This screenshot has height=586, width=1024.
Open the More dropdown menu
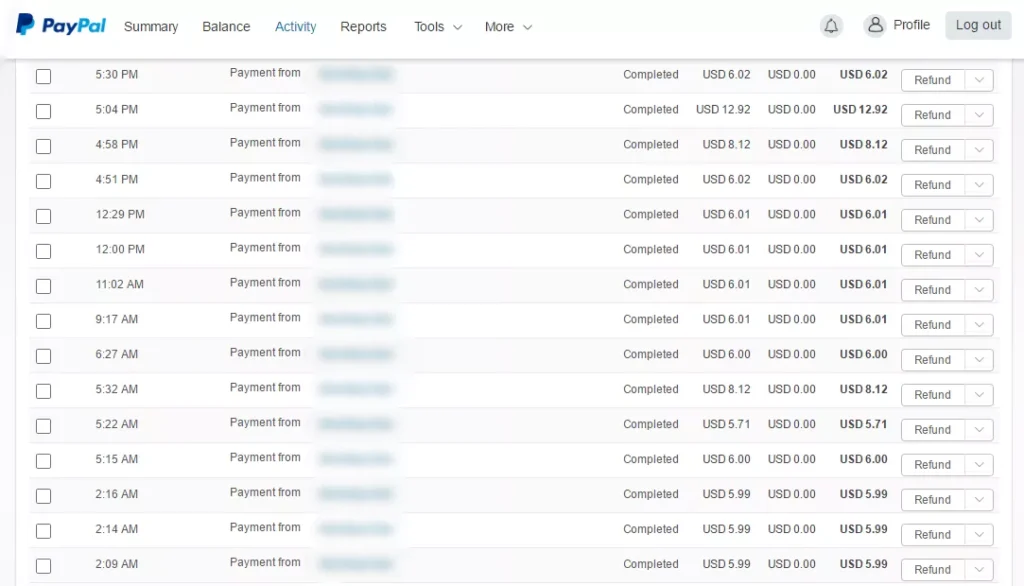coord(508,27)
